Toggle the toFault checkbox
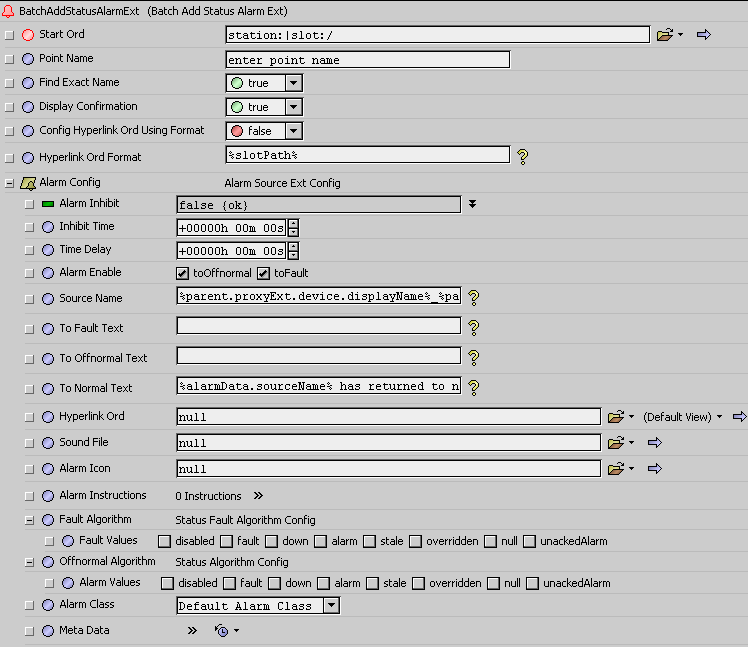748x647 pixels. (x=264, y=273)
